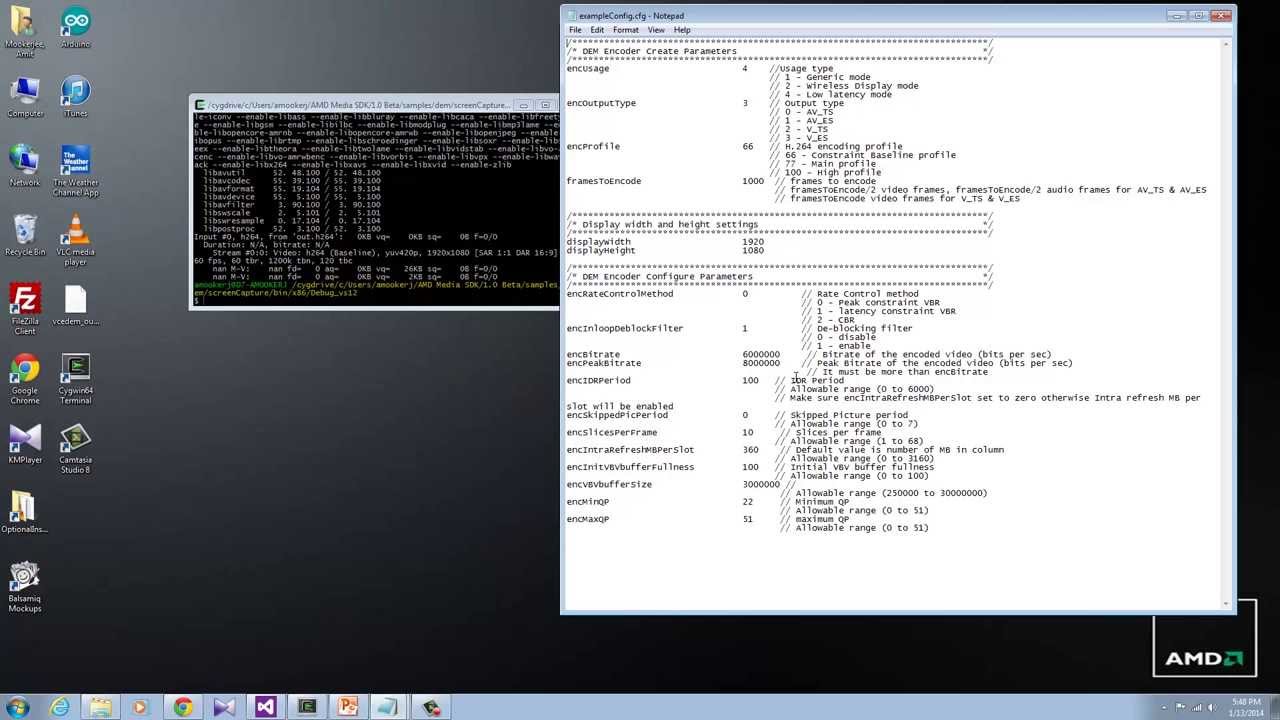The width and height of the screenshot is (1280, 720).
Task: Select the Camtasia Studio 8 shortcut
Action: [x=75, y=449]
